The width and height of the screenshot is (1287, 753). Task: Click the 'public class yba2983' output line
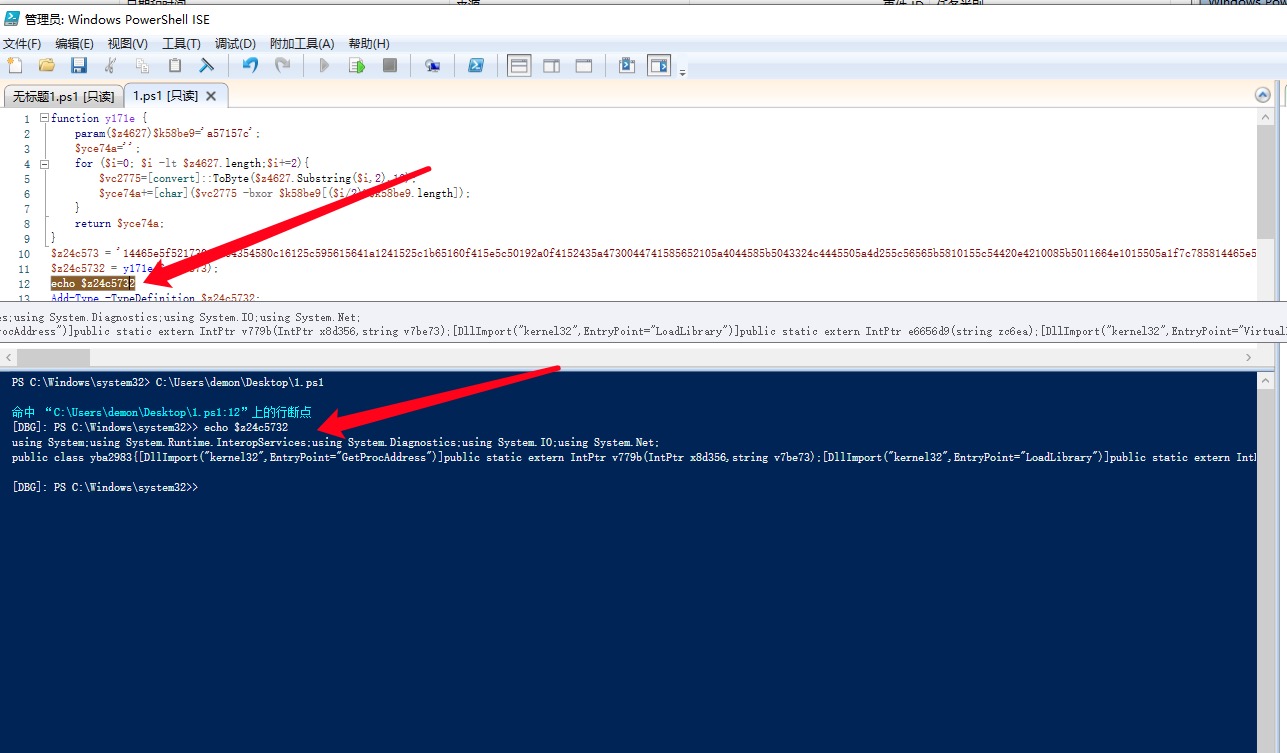634,457
